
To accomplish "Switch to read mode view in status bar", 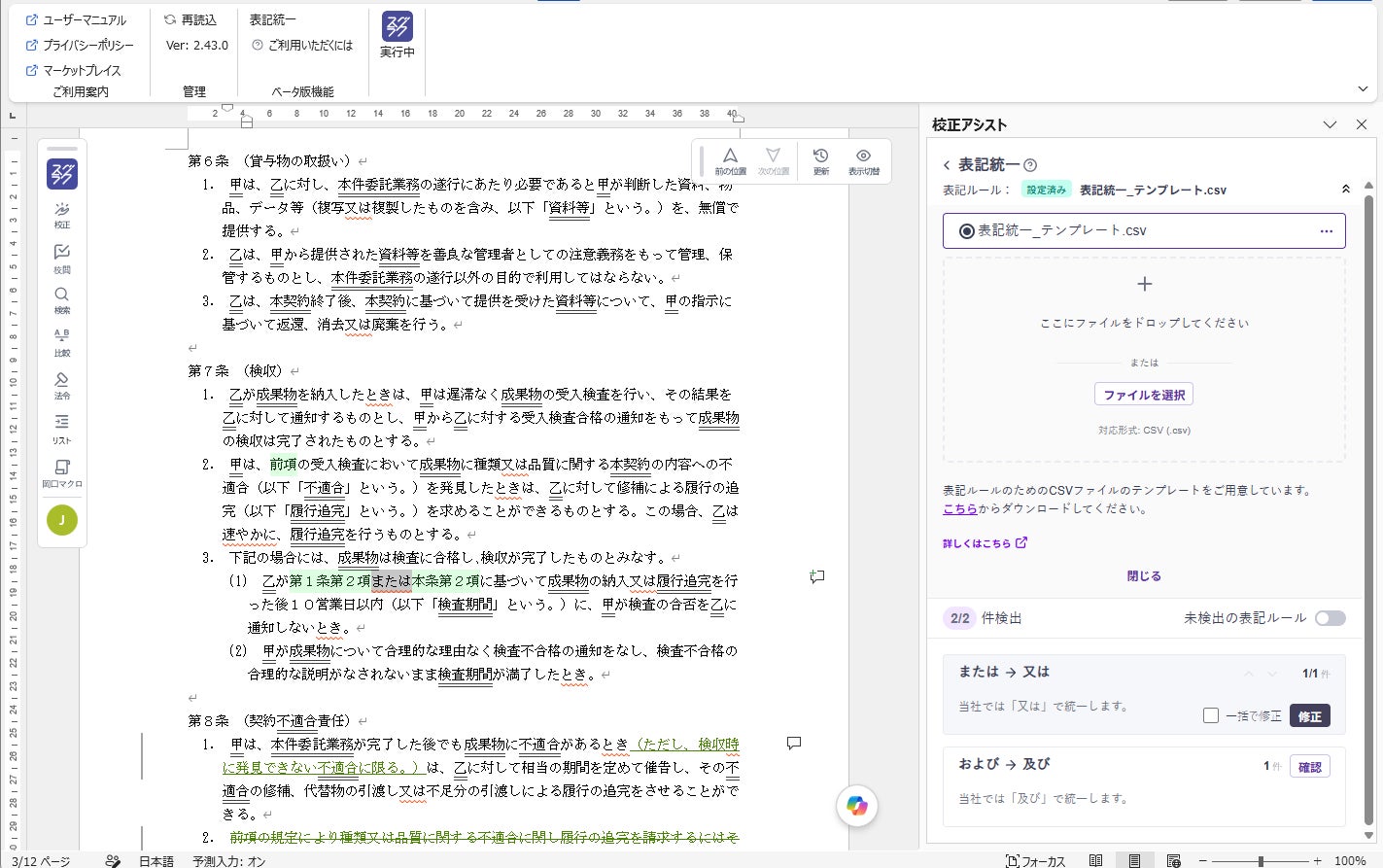I will (1095, 861).
